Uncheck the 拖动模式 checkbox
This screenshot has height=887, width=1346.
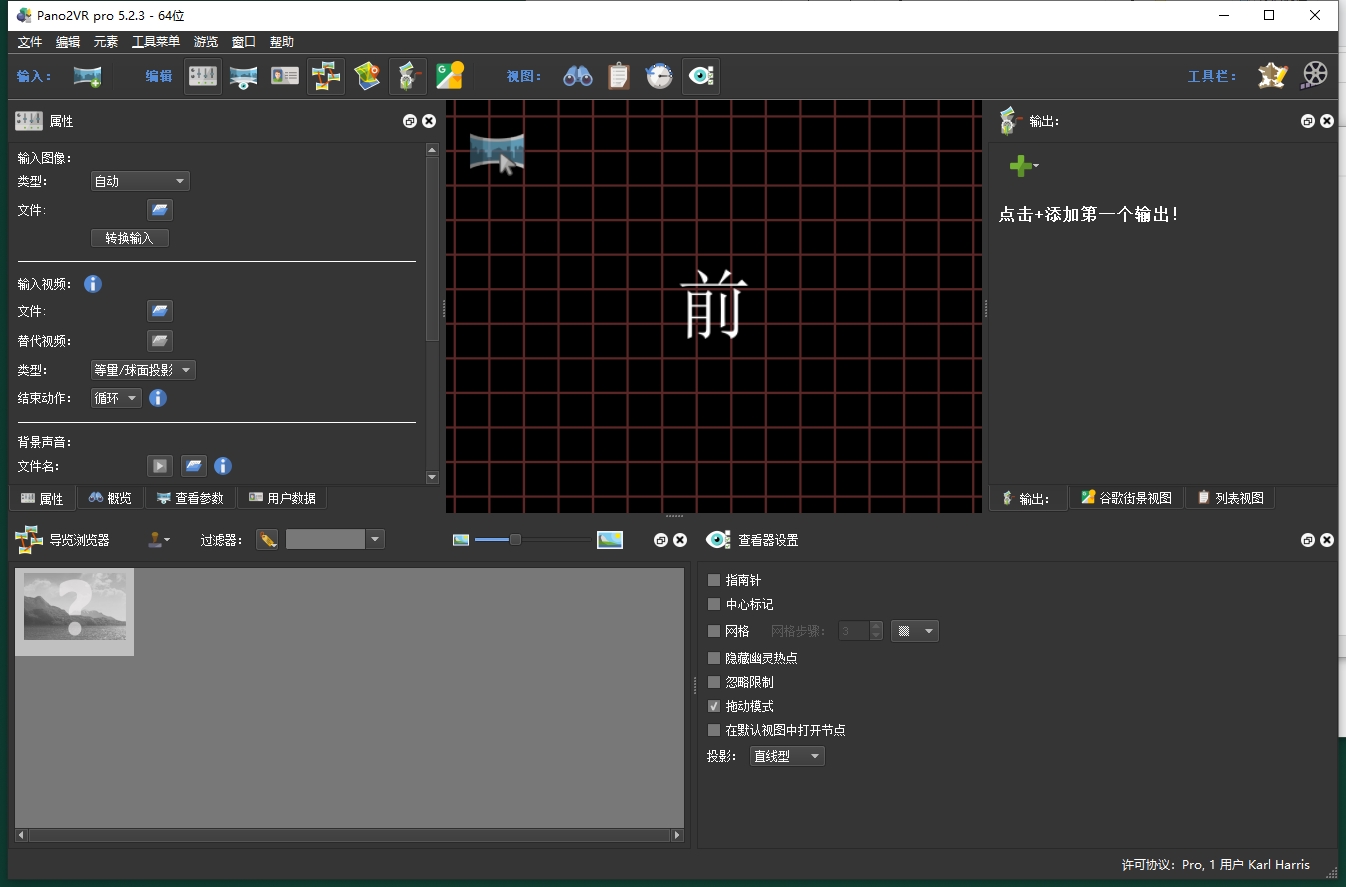tap(714, 706)
